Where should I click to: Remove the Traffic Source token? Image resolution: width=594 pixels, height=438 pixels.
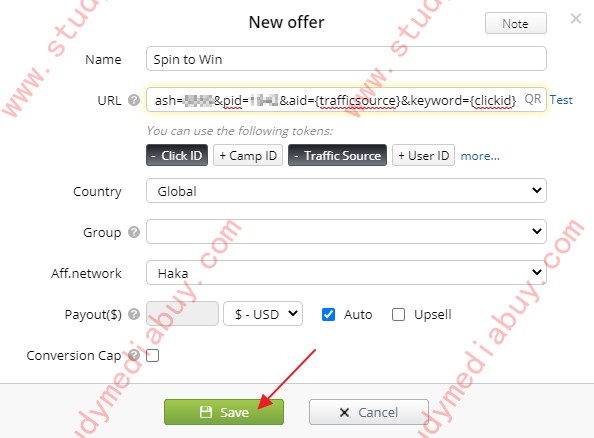[x=337, y=155]
